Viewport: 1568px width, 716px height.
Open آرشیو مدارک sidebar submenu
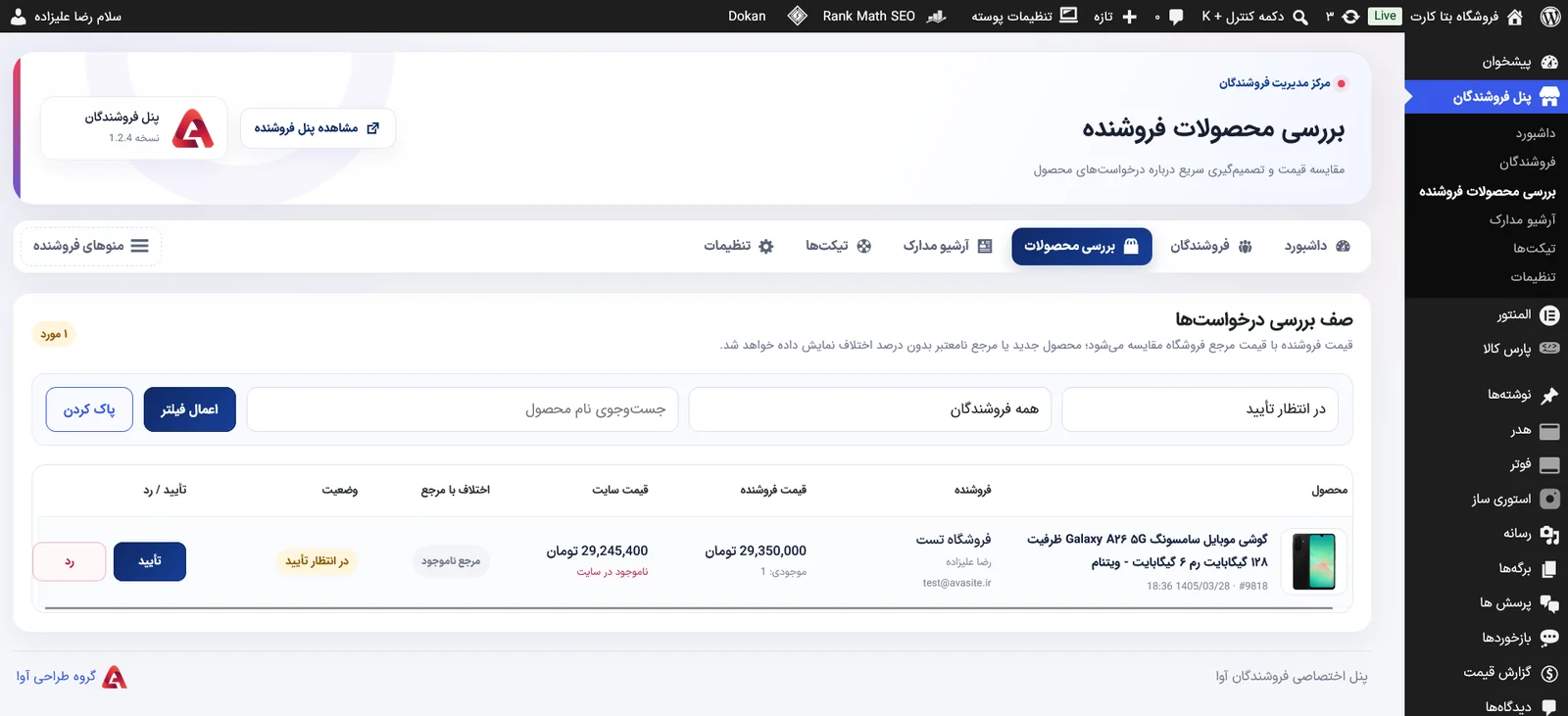(1522, 219)
